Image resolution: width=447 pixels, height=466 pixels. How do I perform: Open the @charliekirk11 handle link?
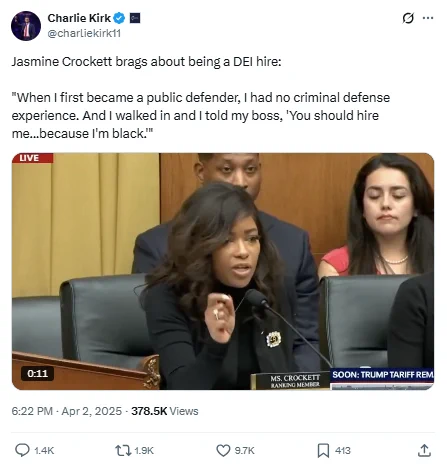point(84,33)
